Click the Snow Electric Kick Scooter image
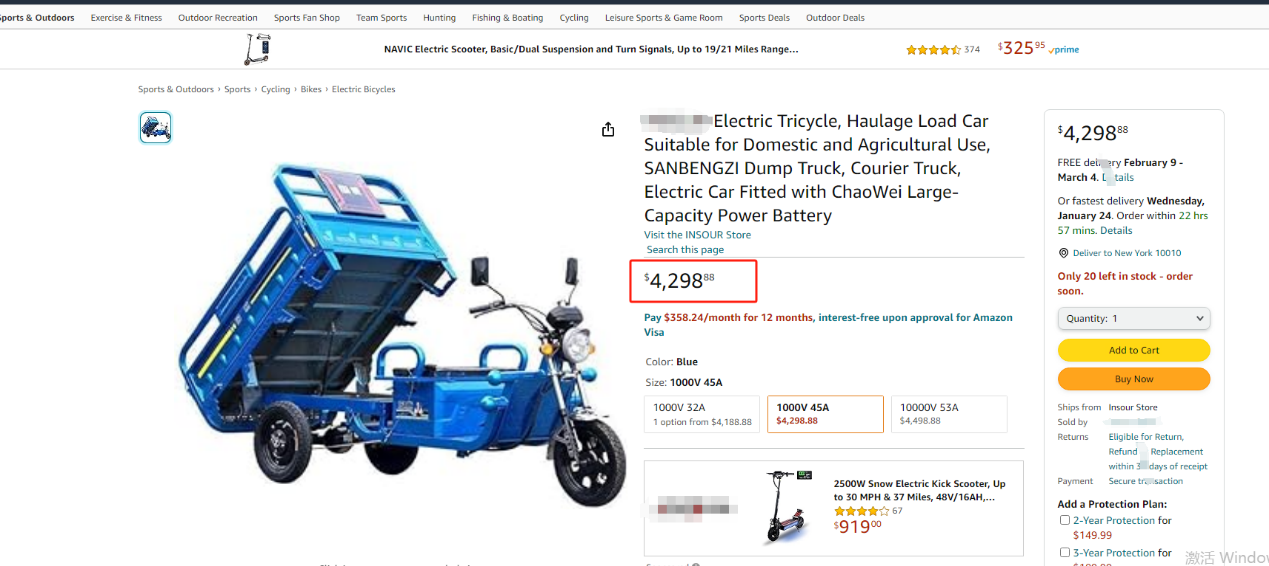The height and width of the screenshot is (566, 1269). pos(786,507)
